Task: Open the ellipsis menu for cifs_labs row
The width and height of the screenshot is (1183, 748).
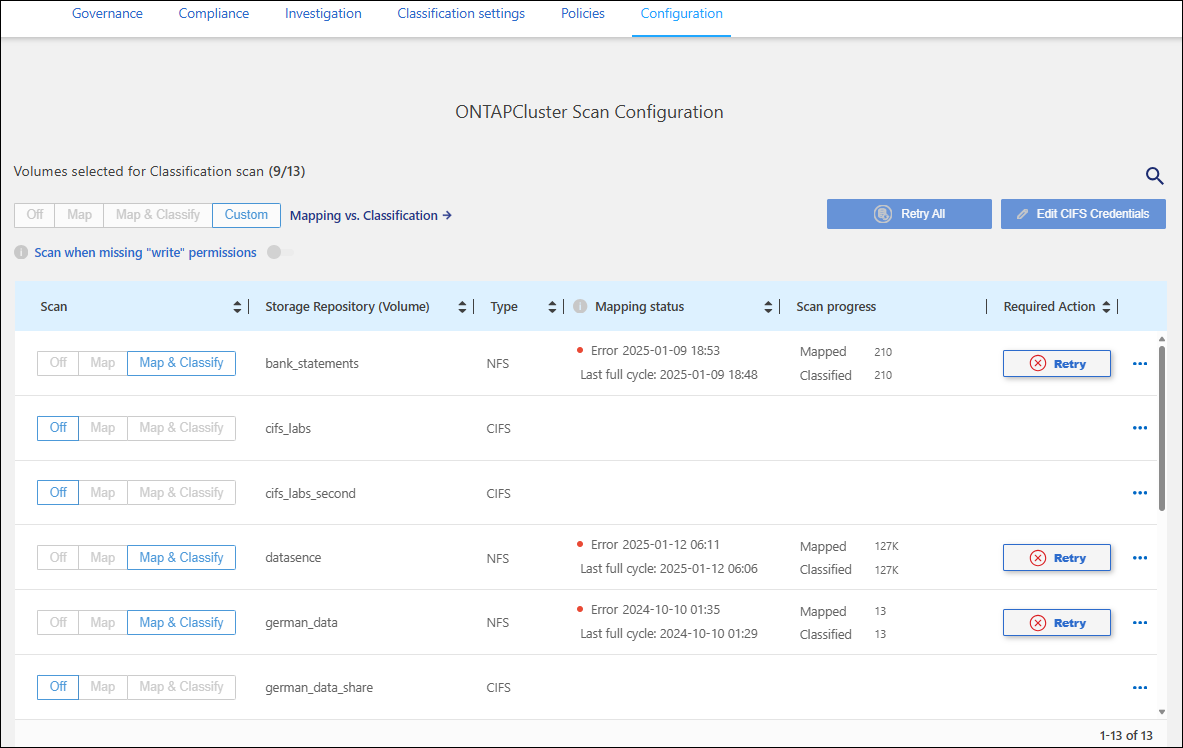Action: tap(1139, 427)
